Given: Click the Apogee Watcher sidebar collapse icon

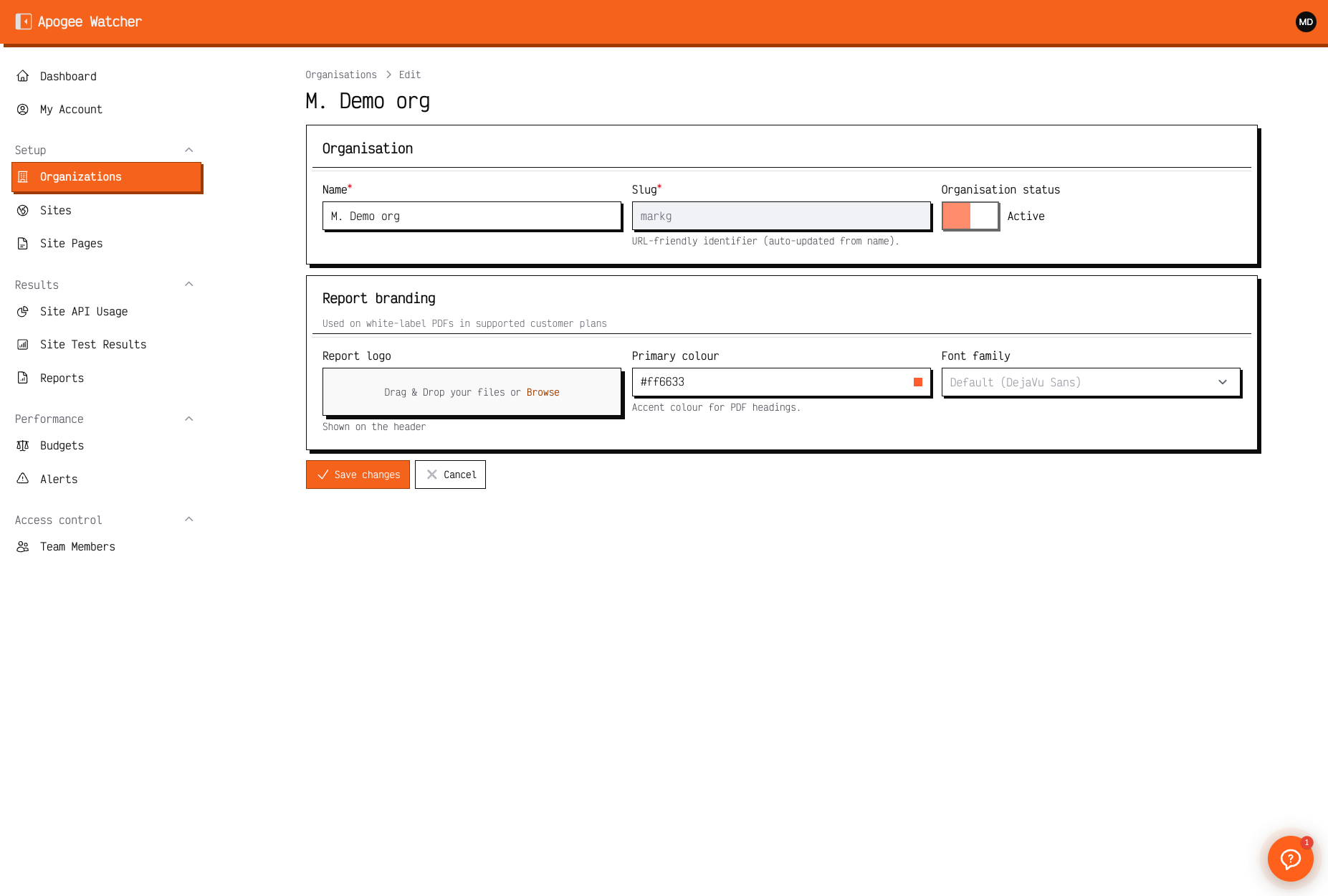Looking at the screenshot, I should [24, 22].
